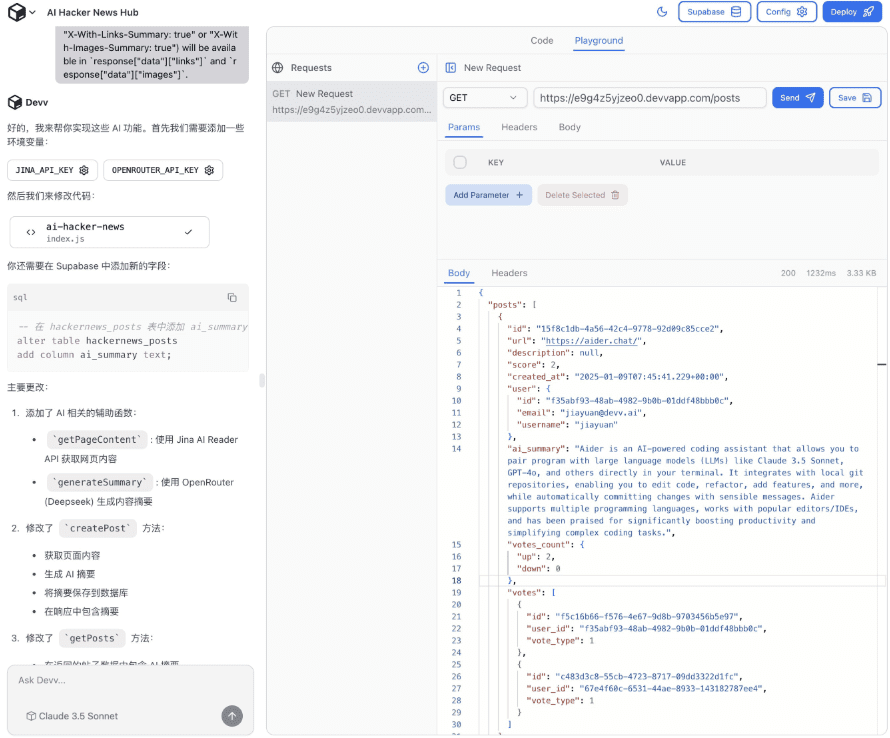This screenshot has width=890, height=738.
Task: Open the GET HTTP method dropdown
Action: click(484, 98)
